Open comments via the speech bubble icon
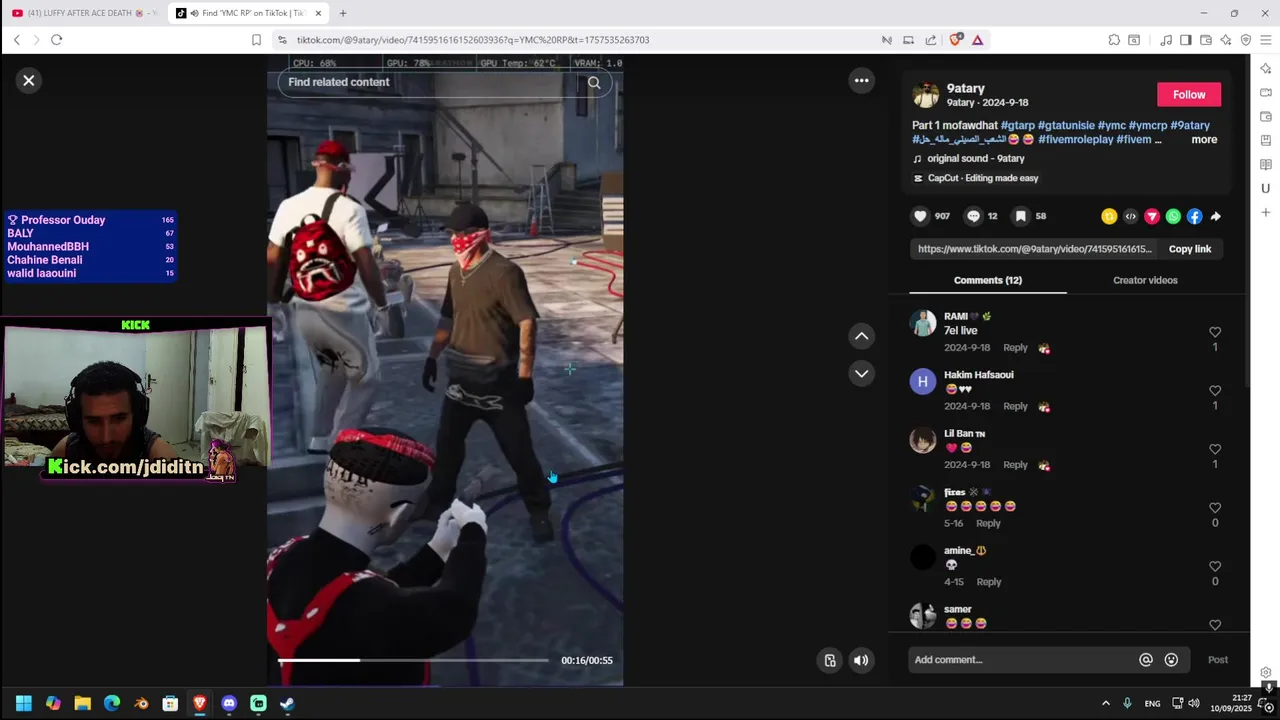1280x720 pixels. click(973, 216)
